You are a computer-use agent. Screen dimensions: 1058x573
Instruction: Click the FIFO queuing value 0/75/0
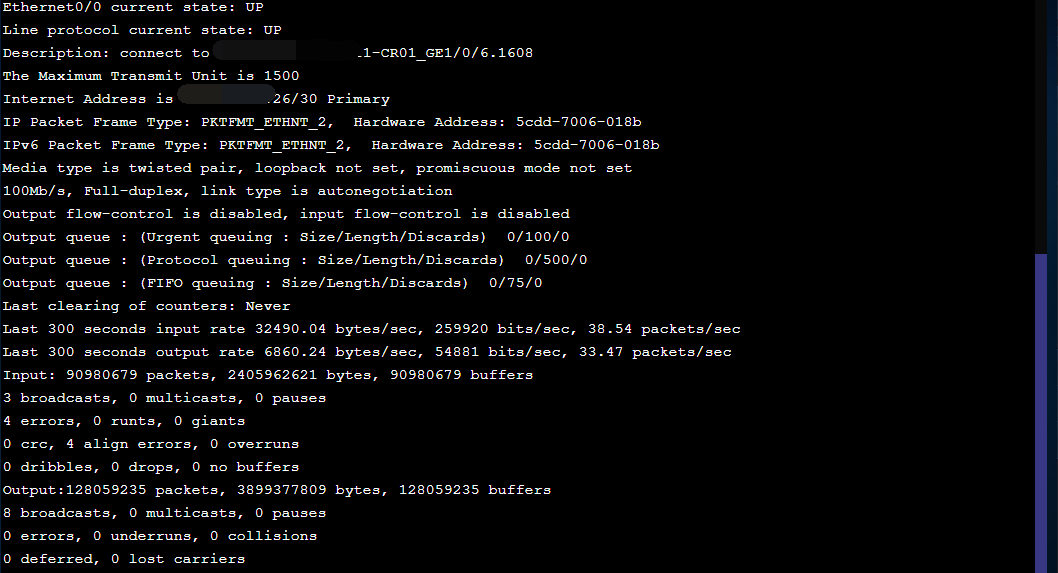pos(515,283)
